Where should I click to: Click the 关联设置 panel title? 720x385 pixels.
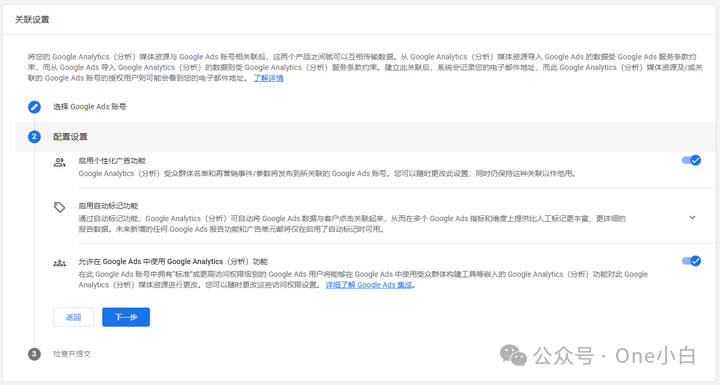click(x=32, y=19)
